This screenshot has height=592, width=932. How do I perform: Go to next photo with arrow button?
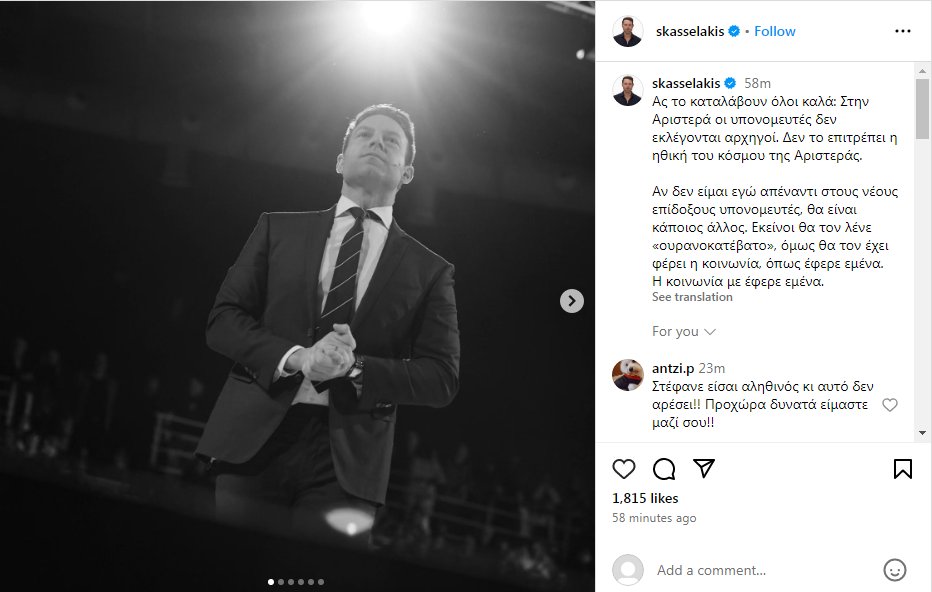(x=571, y=300)
